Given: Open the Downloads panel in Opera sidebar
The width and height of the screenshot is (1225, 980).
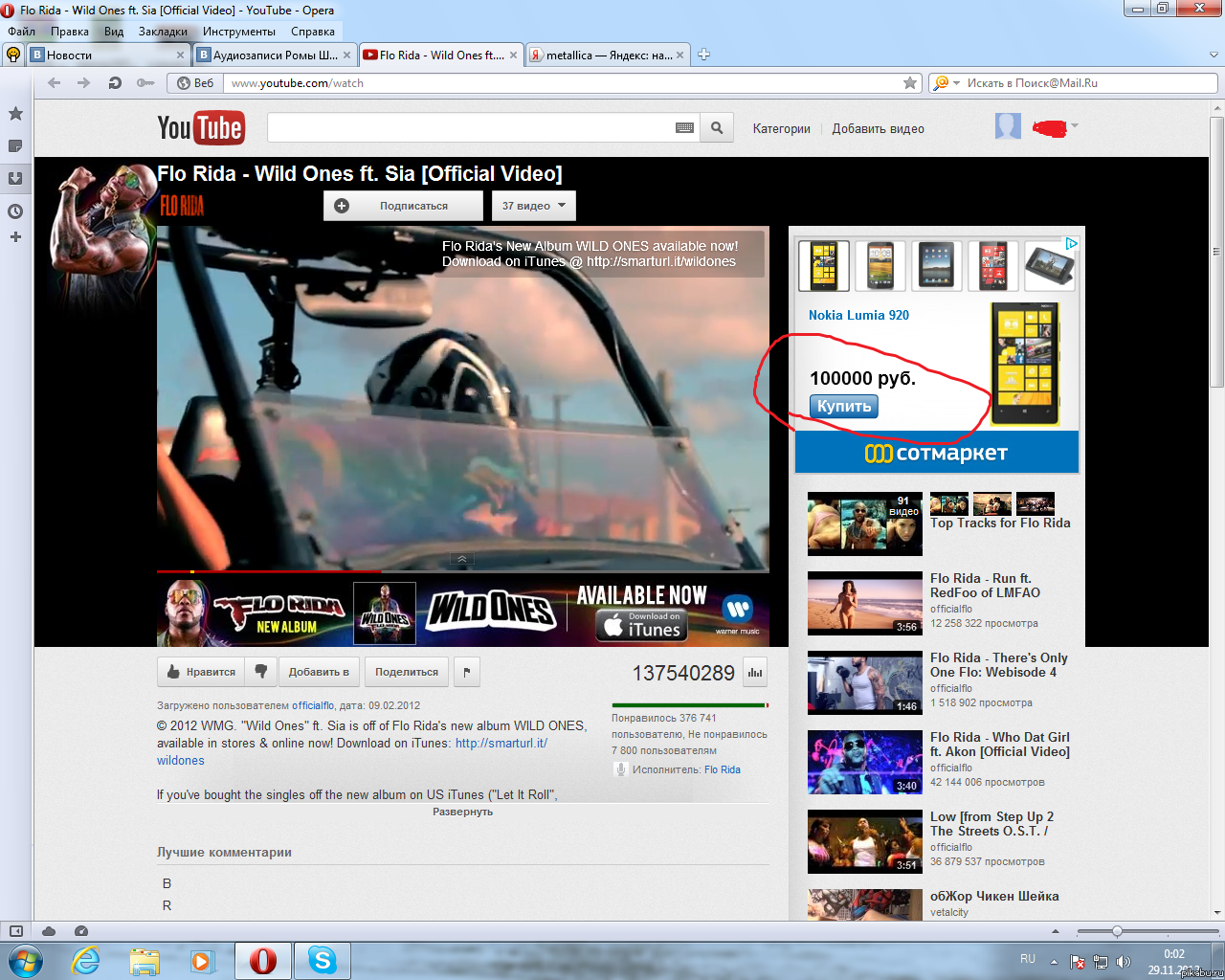Looking at the screenshot, I should point(15,178).
